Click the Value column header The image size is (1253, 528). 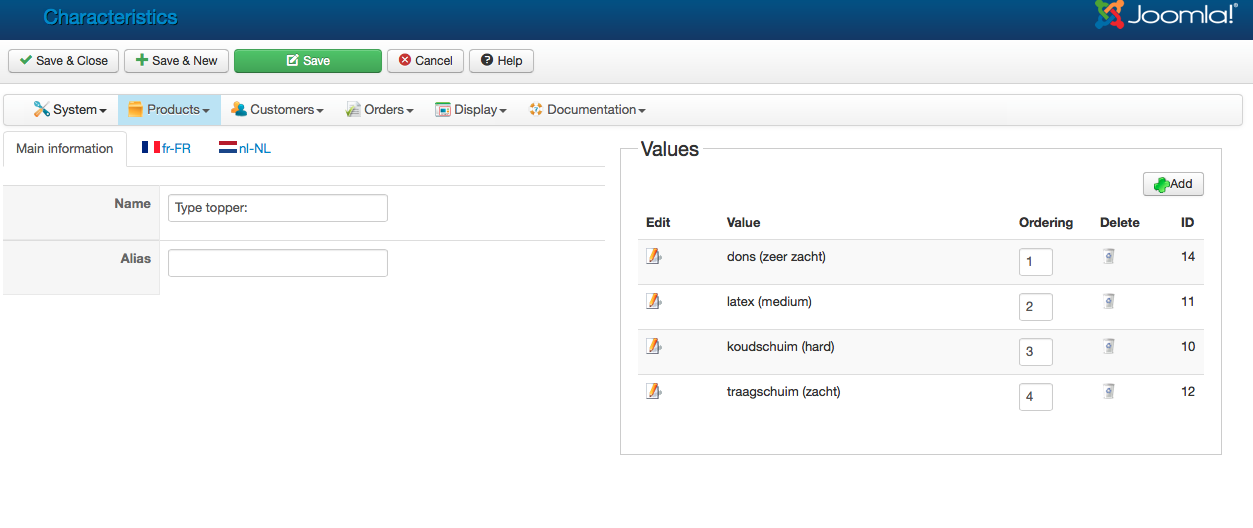point(744,222)
